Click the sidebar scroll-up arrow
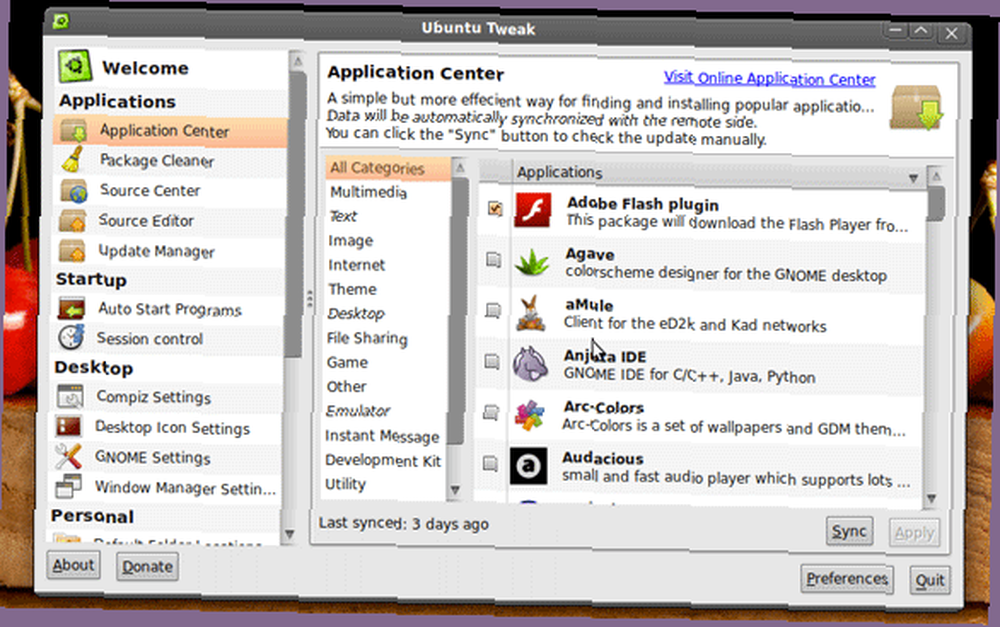The image size is (1000, 627). coord(298,61)
